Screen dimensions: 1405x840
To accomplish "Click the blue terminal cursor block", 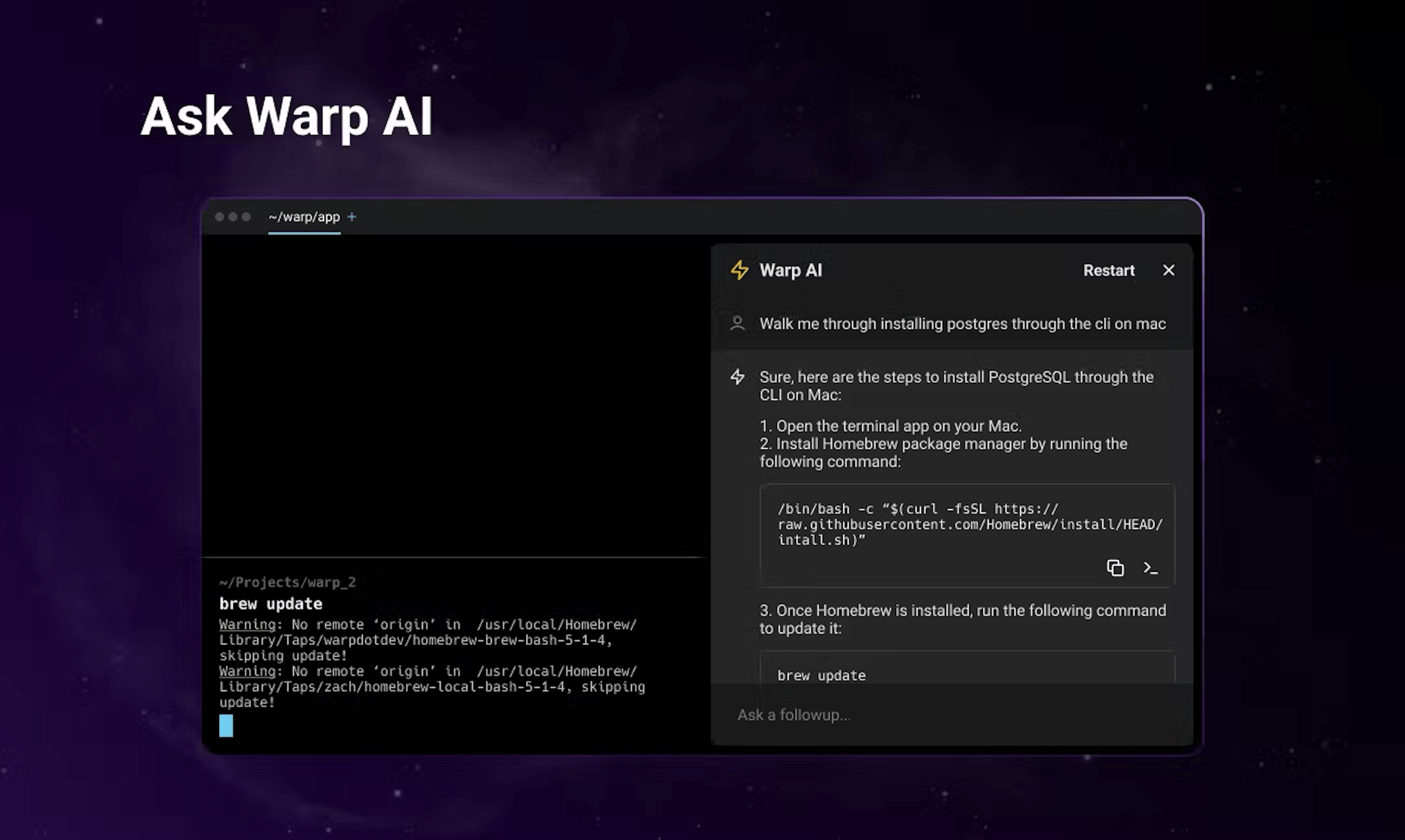I will point(226,725).
